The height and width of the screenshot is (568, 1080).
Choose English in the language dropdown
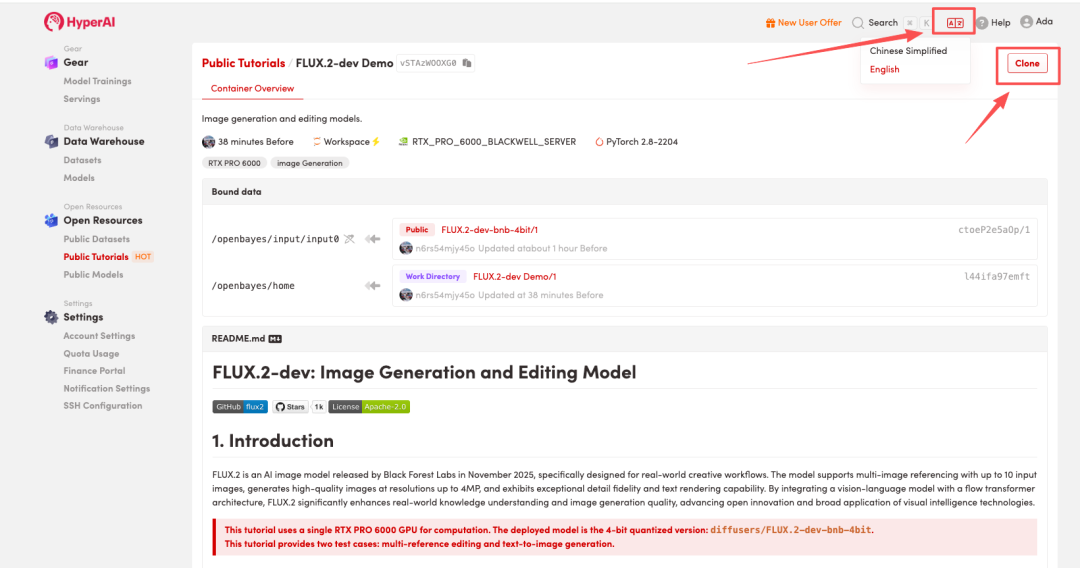[885, 70]
